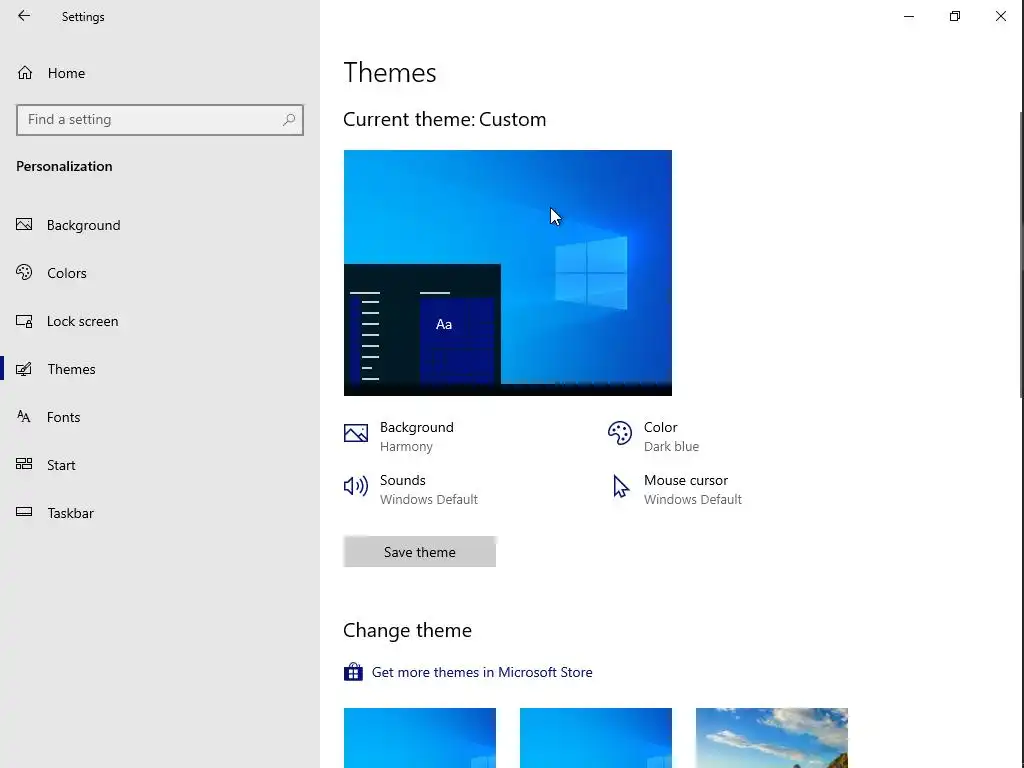This screenshot has width=1024, height=768.
Task: Click the Themes icon in sidebar
Action: 24,369
